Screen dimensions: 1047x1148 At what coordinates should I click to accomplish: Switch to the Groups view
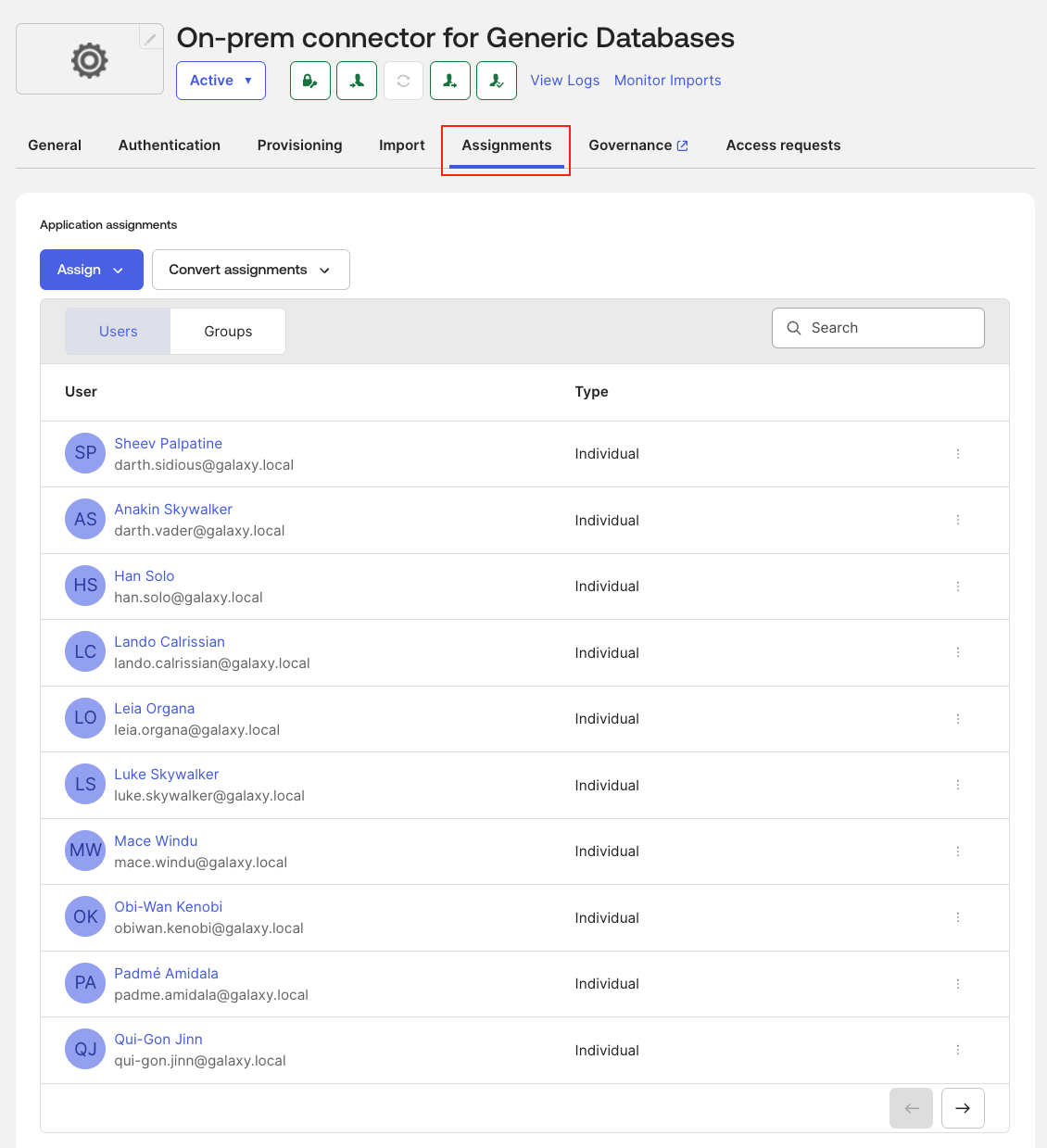pyautogui.click(x=227, y=331)
